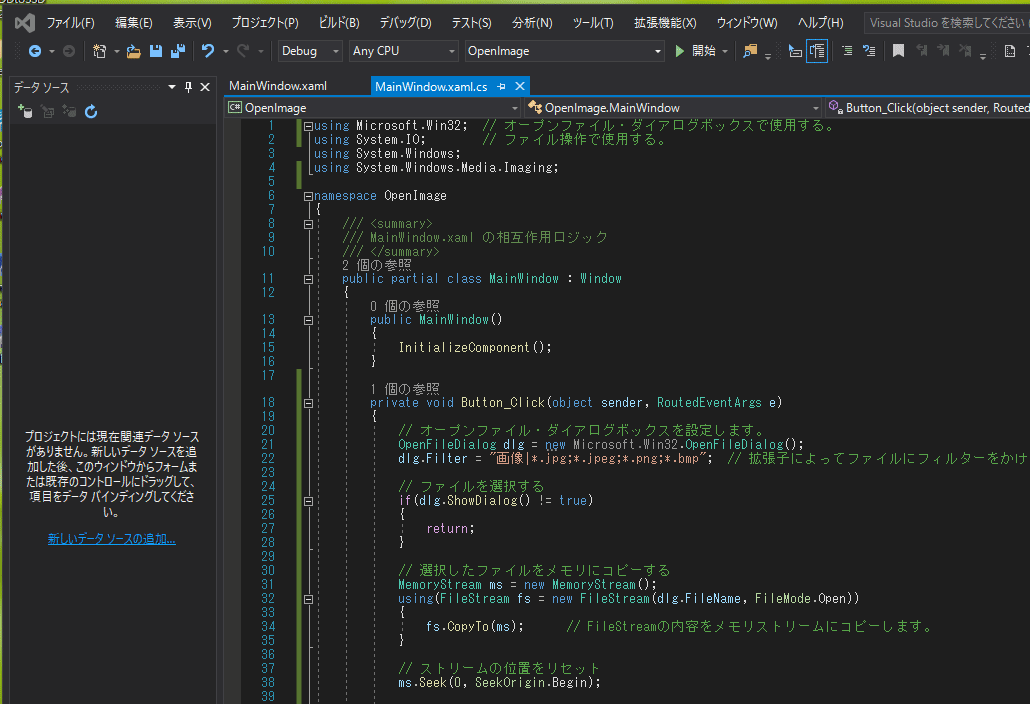This screenshot has width=1030, height=704.
Task: Open the ツール(T) menu
Action: [x=593, y=23]
